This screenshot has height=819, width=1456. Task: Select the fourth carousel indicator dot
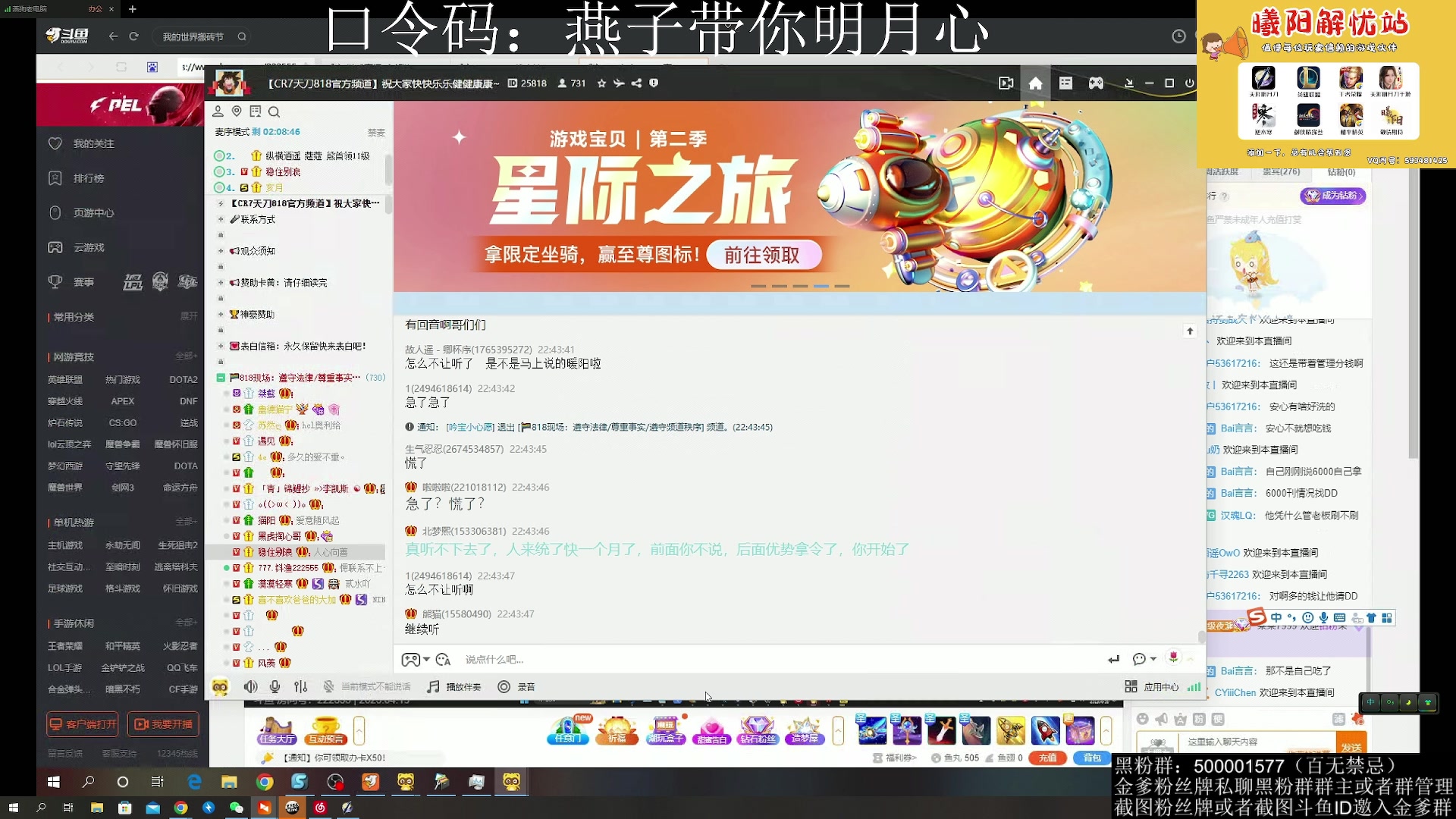821,287
